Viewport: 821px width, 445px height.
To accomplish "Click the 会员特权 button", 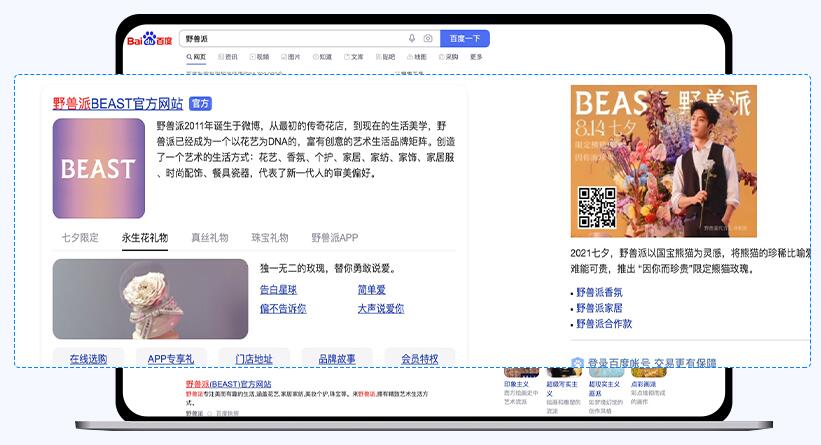I will (419, 358).
